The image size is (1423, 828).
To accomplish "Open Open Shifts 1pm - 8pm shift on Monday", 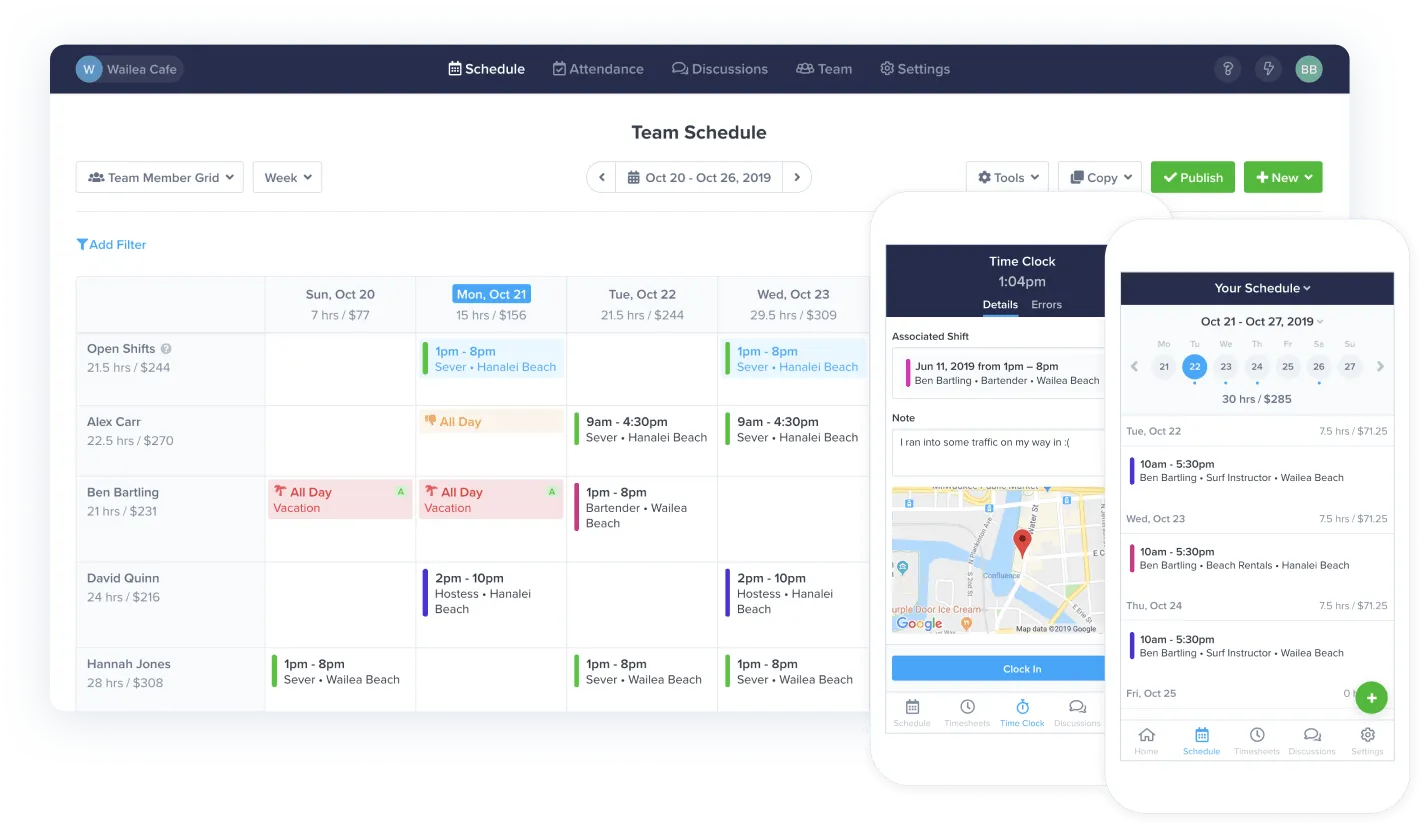I will pos(491,359).
